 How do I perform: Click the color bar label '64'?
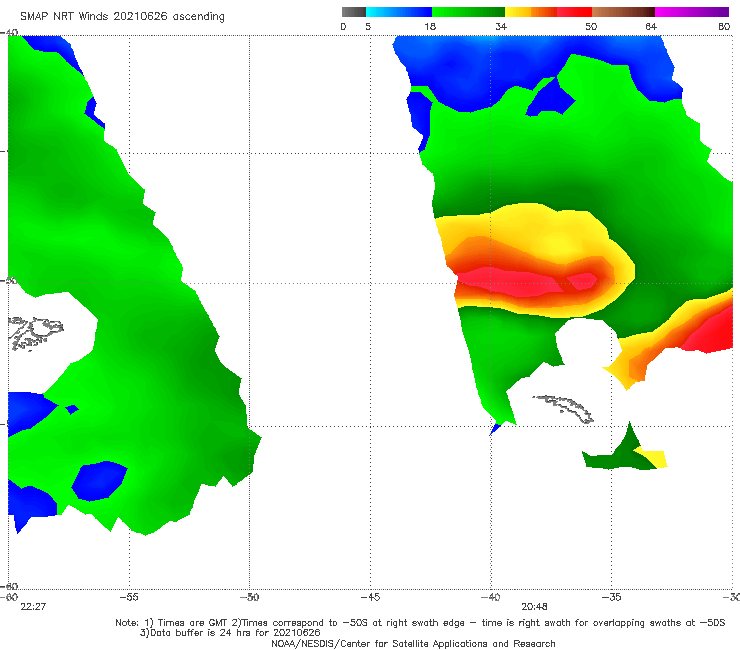651,26
